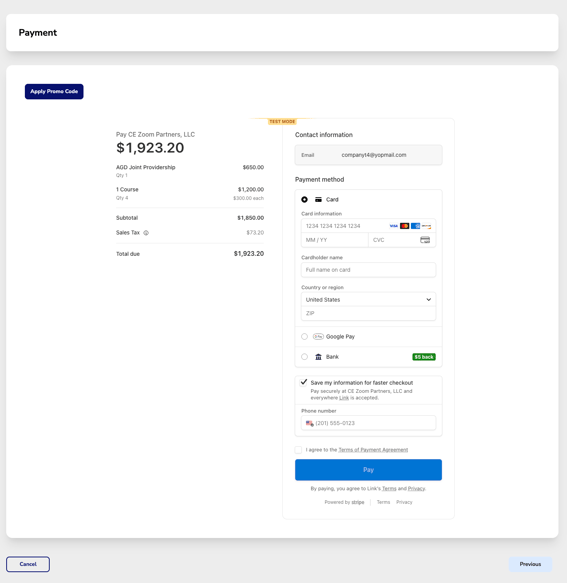Open the United States country dropdown
Viewport: 567px width, 583px height.
coord(368,300)
